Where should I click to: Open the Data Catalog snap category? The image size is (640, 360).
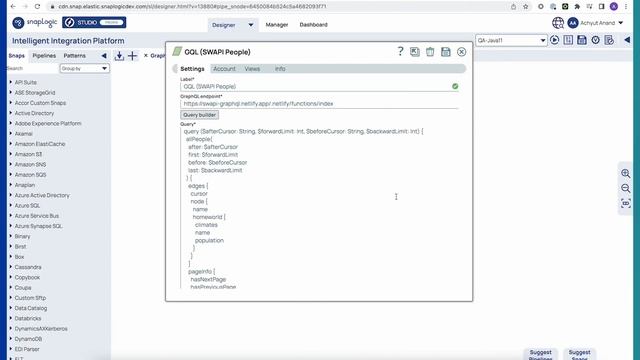pos(31,308)
